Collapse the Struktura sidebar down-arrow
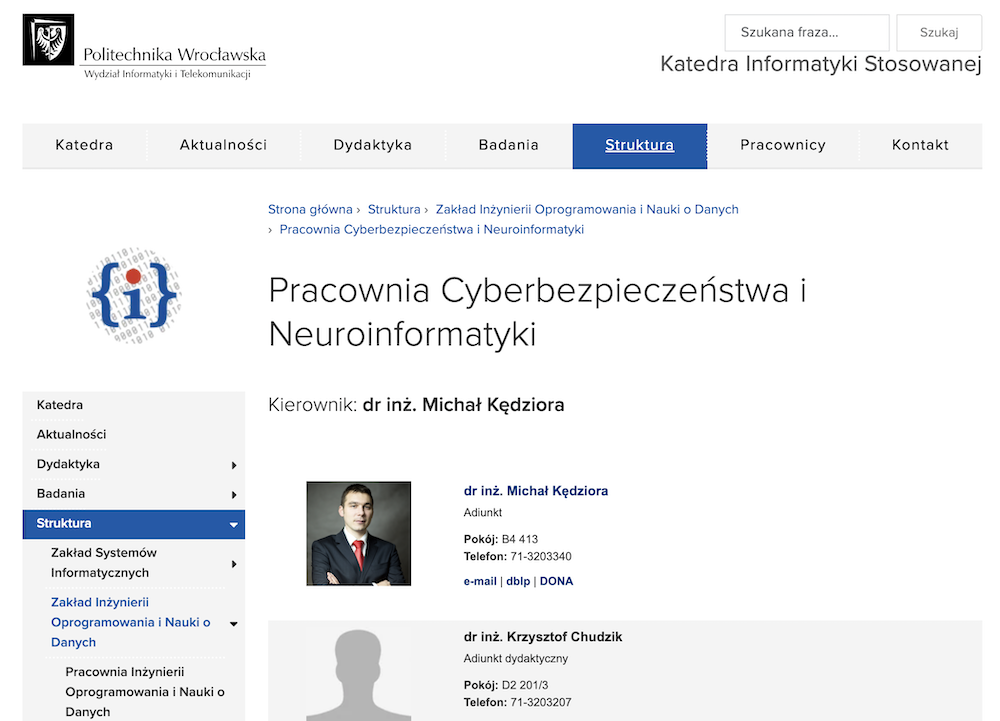 point(233,525)
